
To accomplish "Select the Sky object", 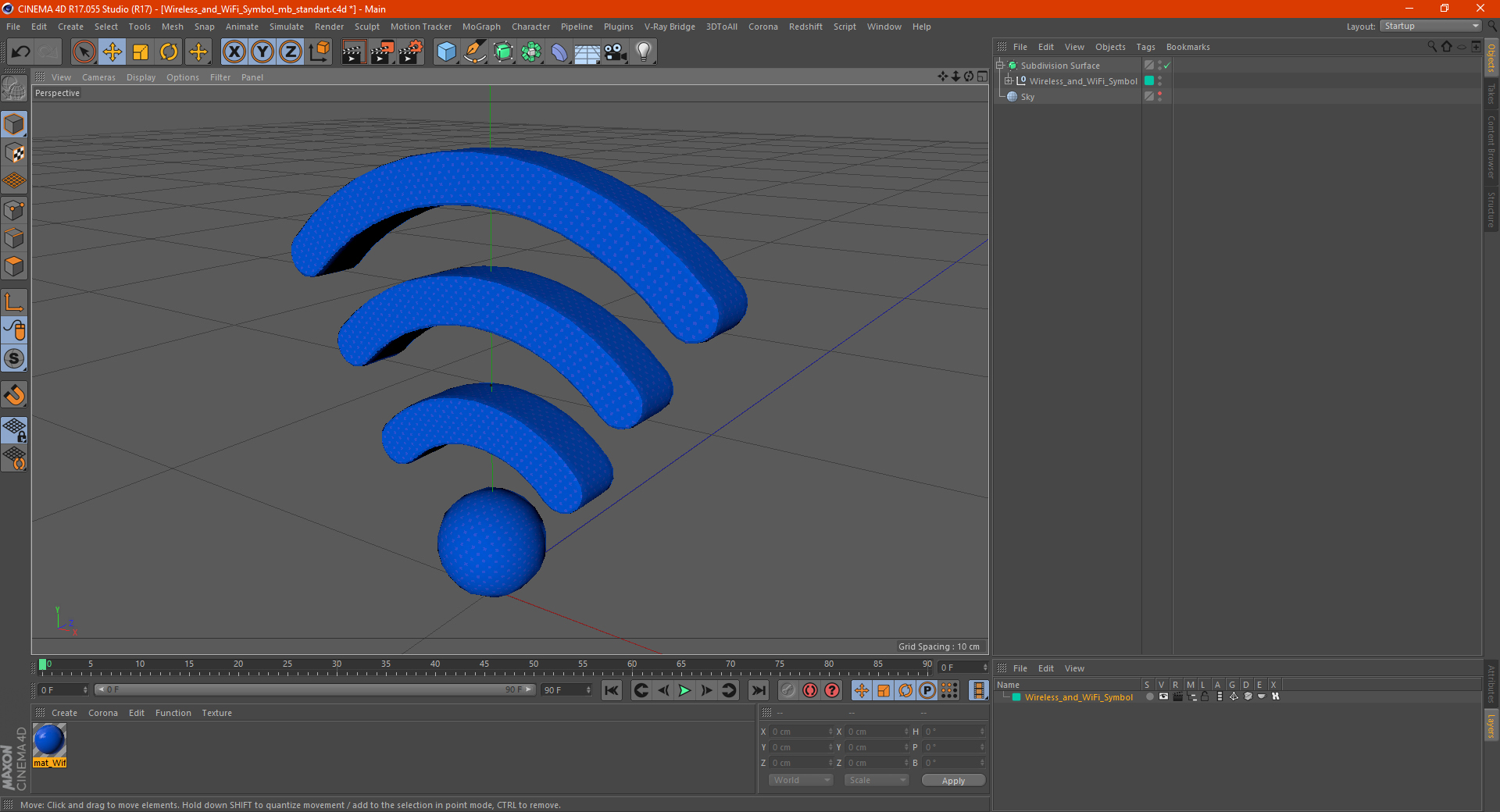I will click(x=1027, y=97).
